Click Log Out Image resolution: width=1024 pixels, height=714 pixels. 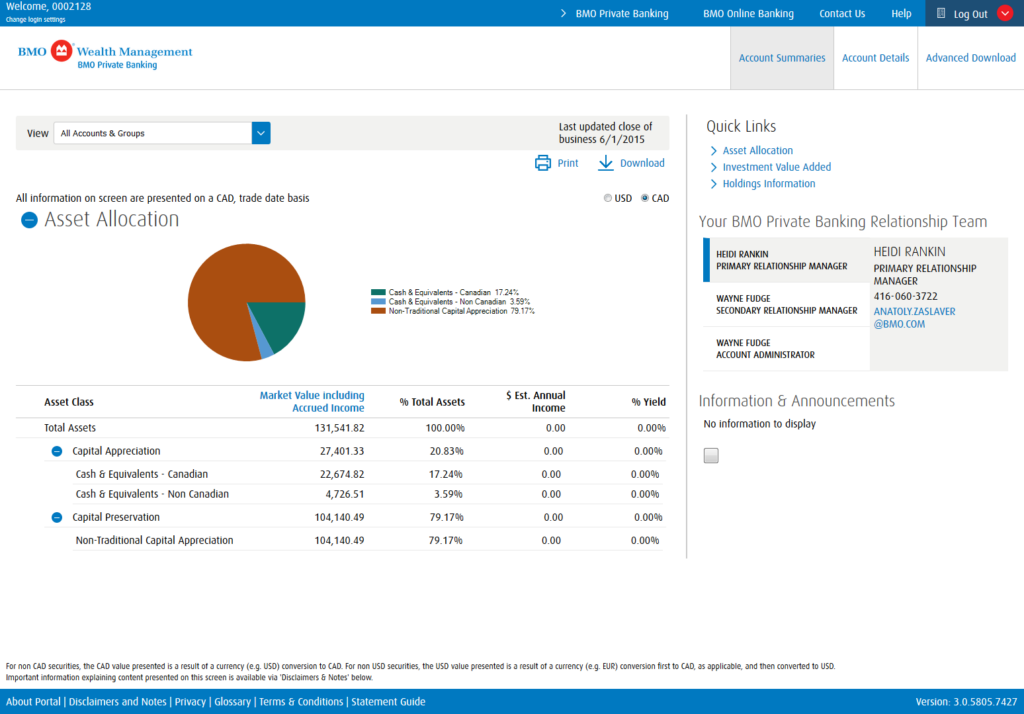tap(970, 14)
